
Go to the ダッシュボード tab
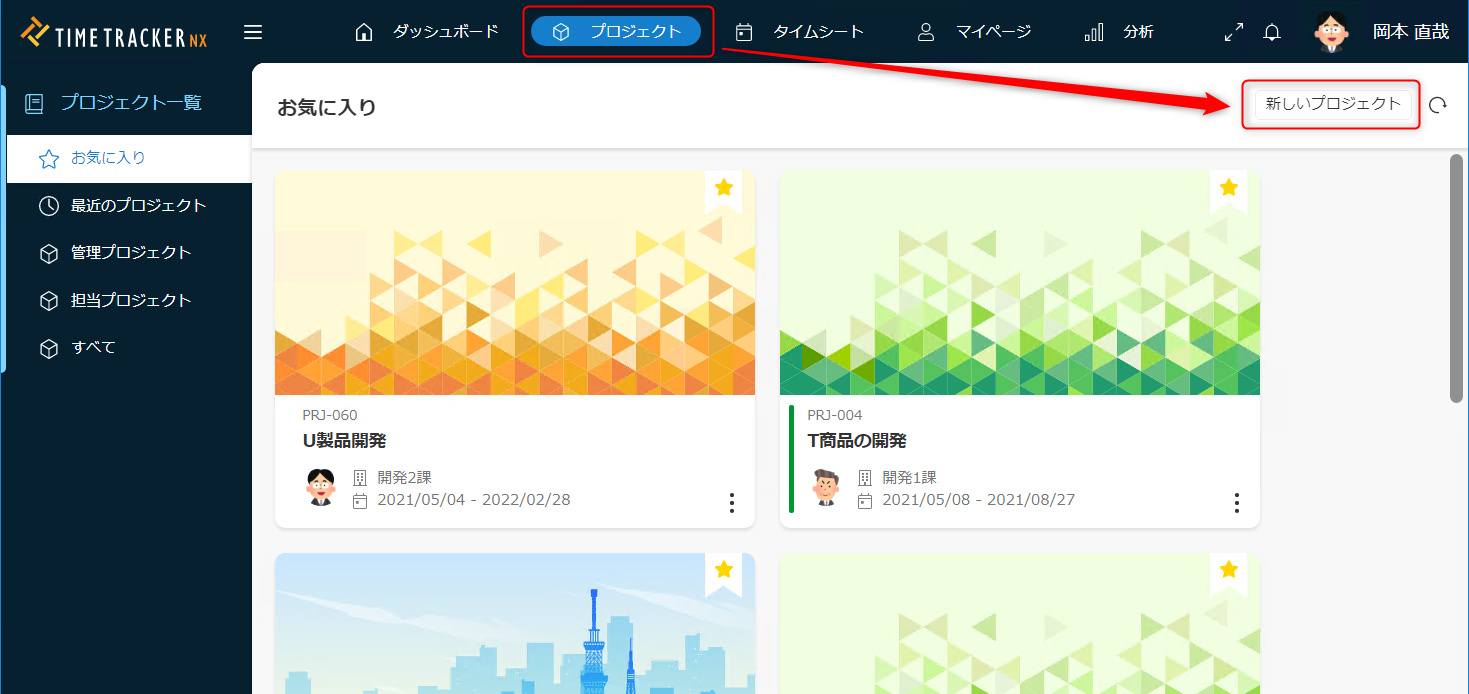point(427,32)
